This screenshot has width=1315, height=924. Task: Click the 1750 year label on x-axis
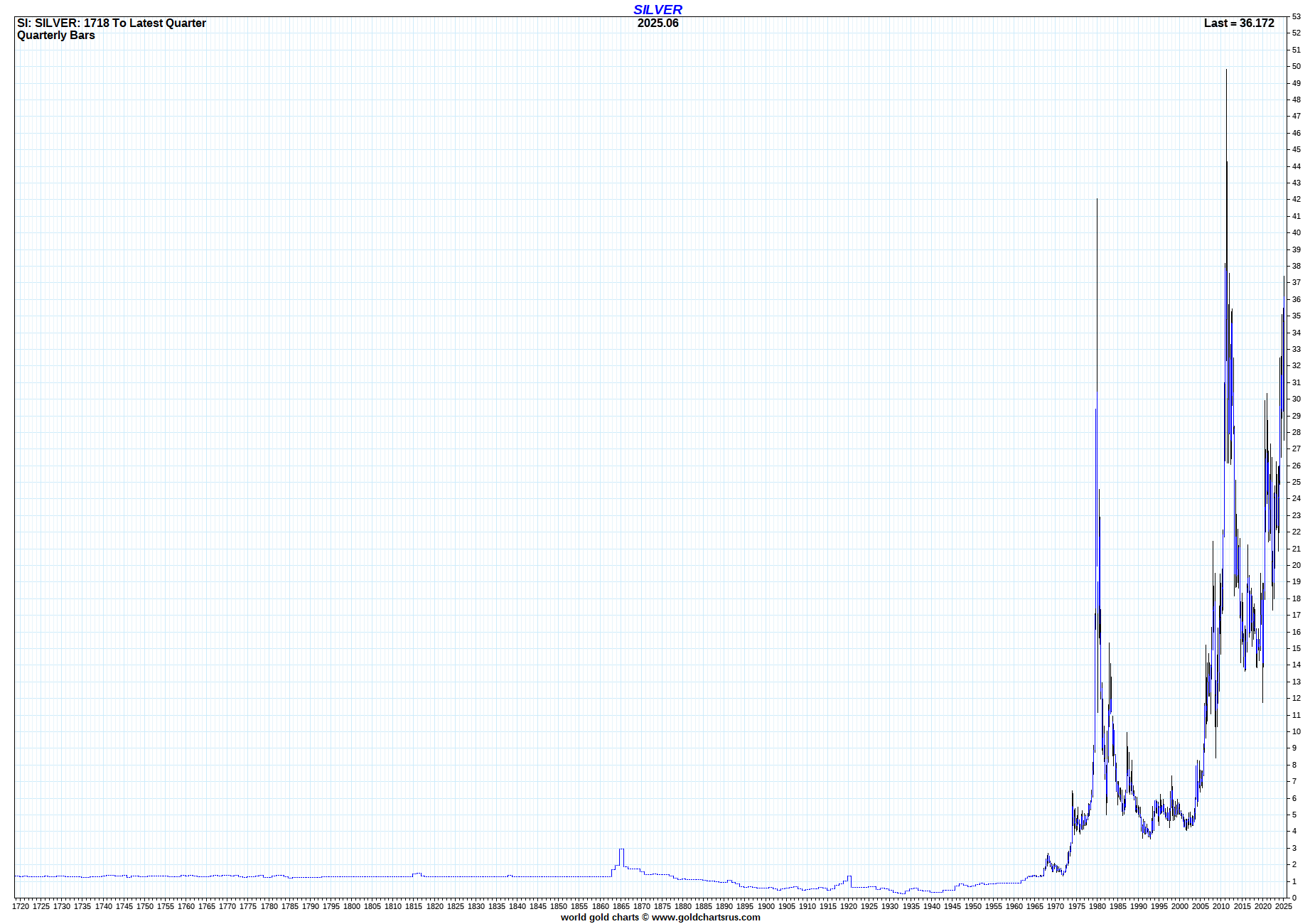click(x=145, y=906)
